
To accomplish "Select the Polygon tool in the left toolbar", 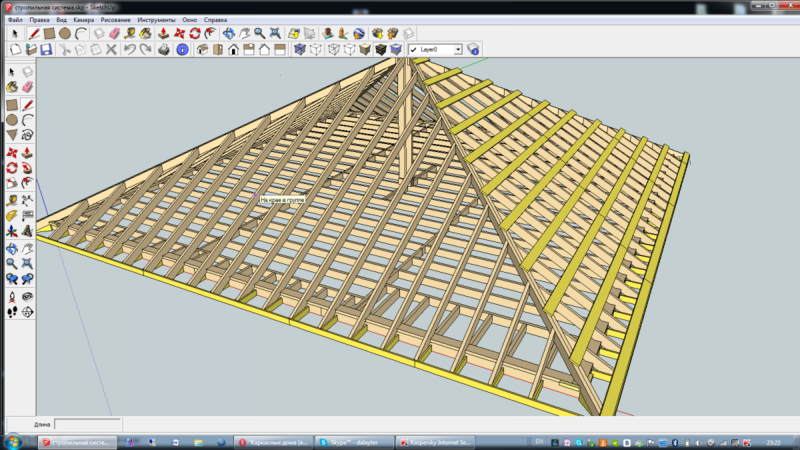I will pos(12,135).
